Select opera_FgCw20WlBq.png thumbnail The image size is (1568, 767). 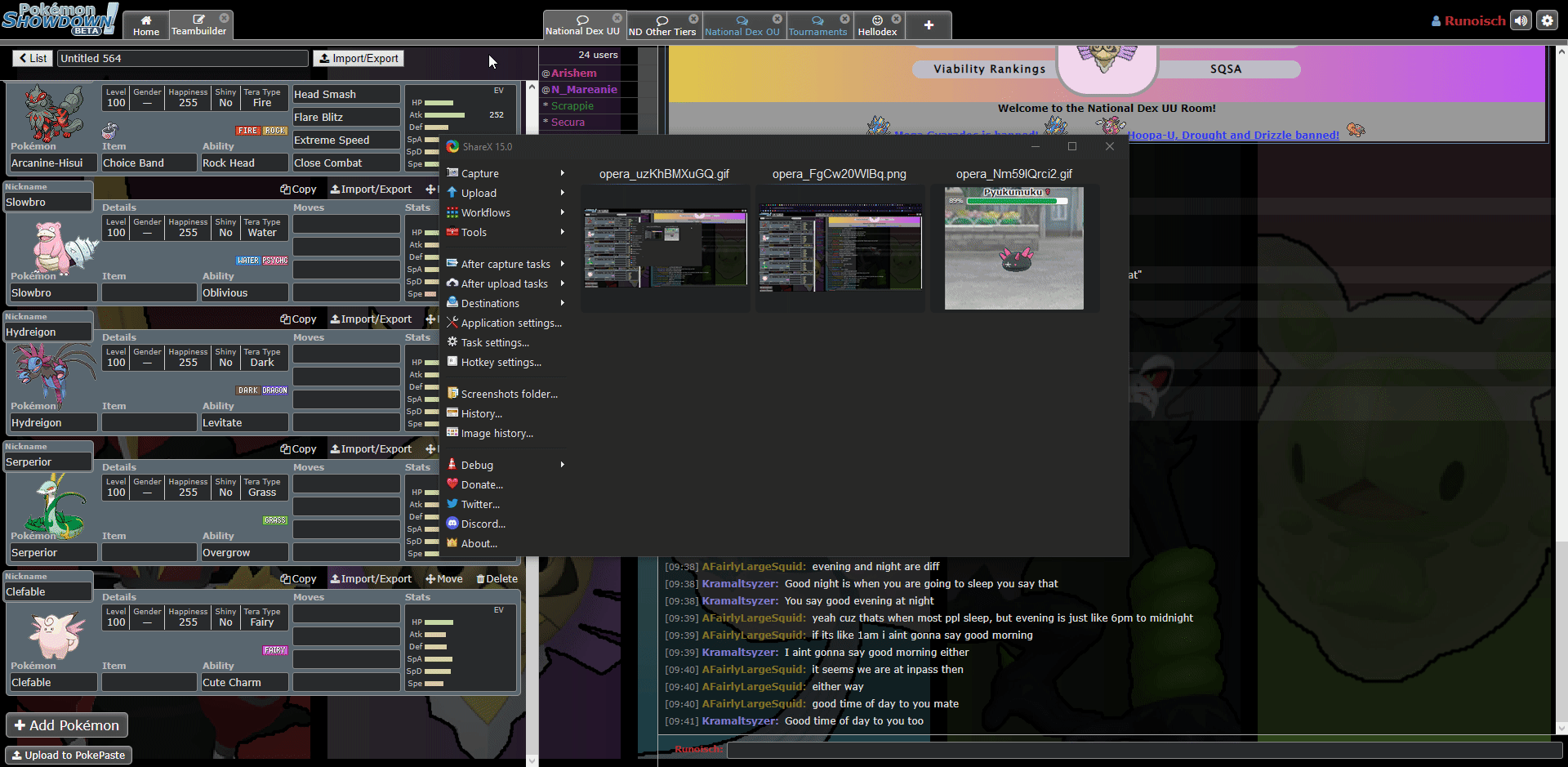pyautogui.click(x=840, y=247)
